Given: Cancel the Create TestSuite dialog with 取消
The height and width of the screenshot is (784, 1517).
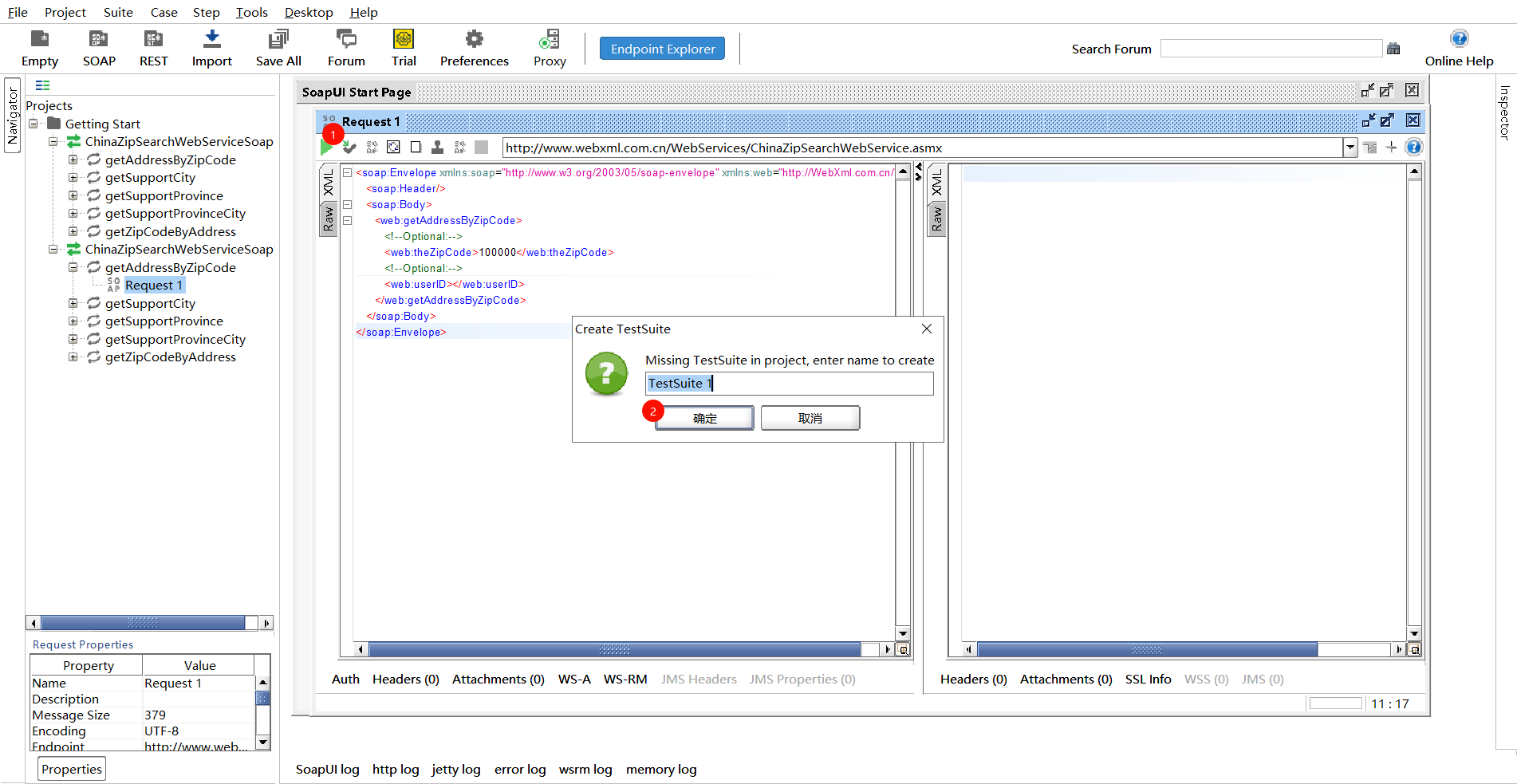Looking at the screenshot, I should pos(810,418).
